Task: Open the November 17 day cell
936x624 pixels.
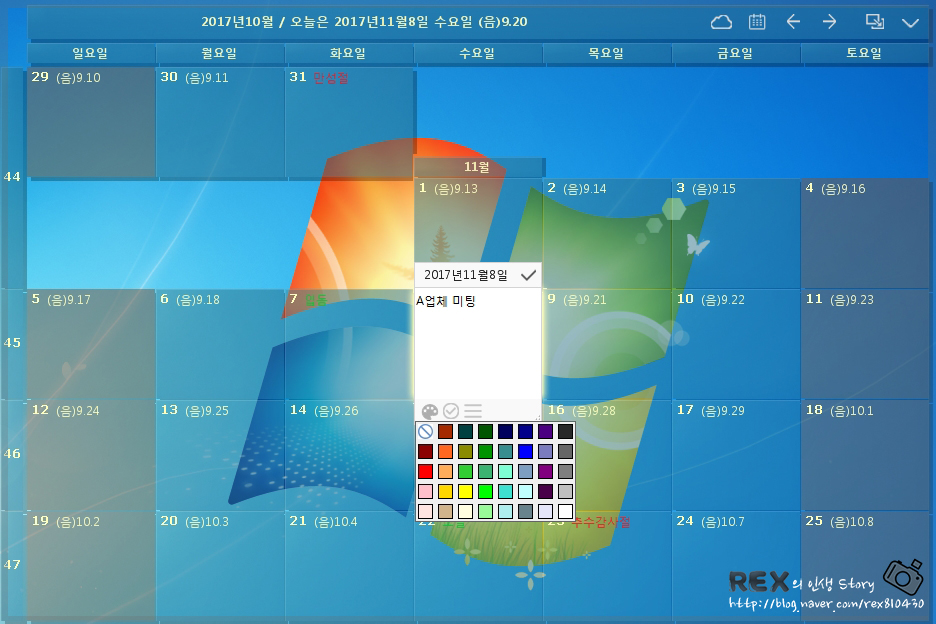Action: click(x=735, y=456)
